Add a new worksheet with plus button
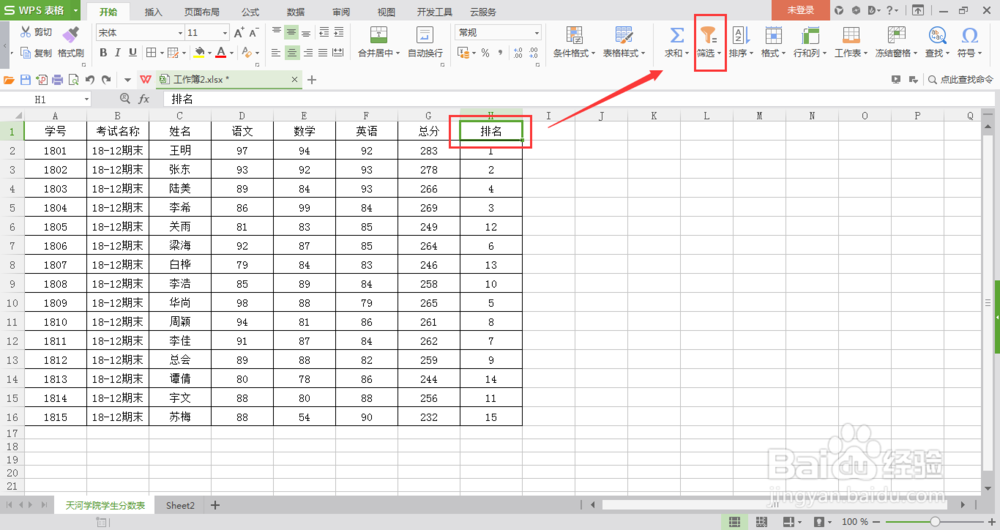Viewport: 1000px width, 530px height. pyautogui.click(x=215, y=505)
